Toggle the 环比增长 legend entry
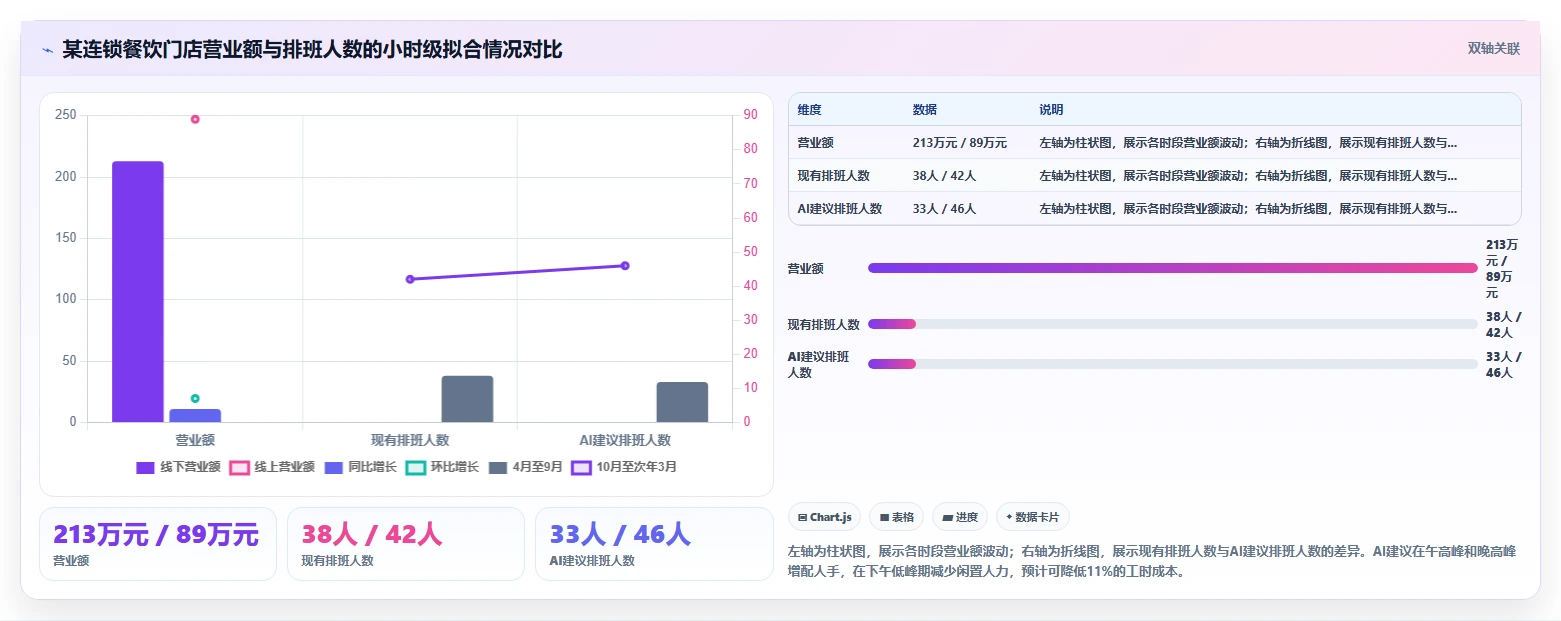Screen dimensions: 1561x621 coord(442,467)
